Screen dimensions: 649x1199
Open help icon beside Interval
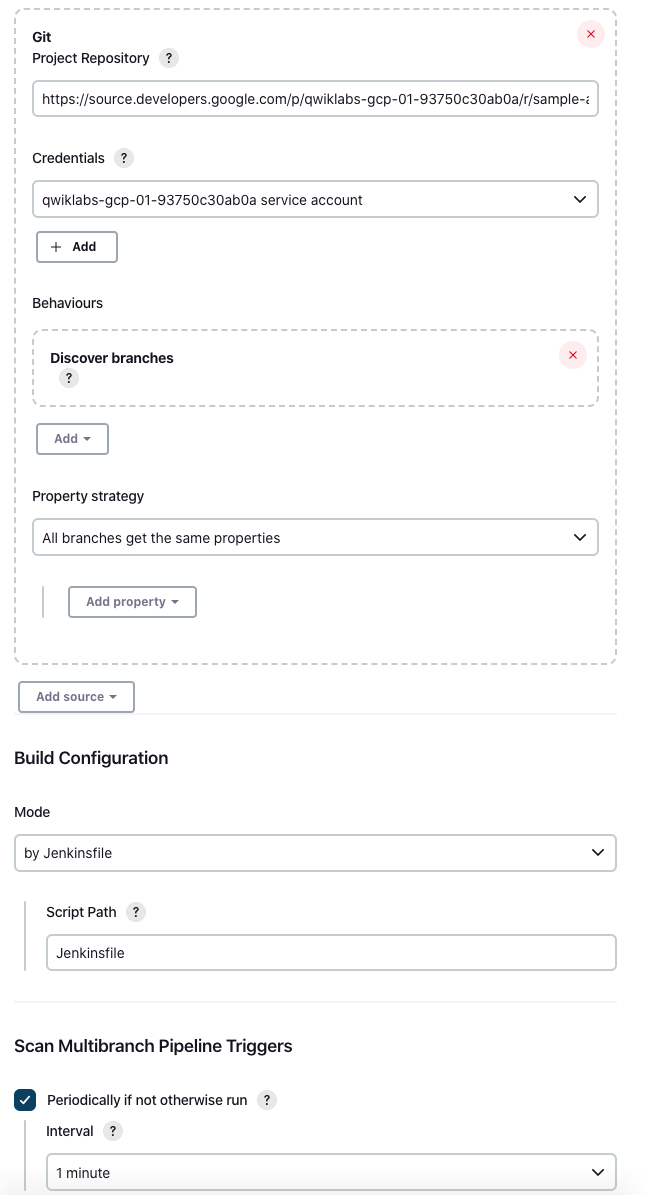[x=112, y=1132]
